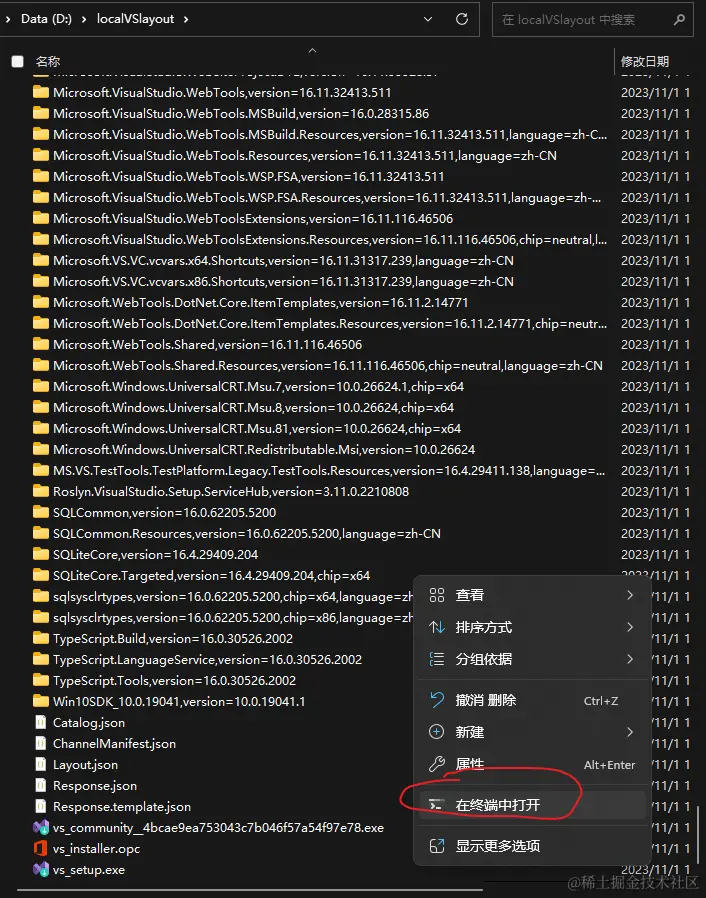
Task: Expand the 排序方式 submenu arrow
Action: click(630, 627)
